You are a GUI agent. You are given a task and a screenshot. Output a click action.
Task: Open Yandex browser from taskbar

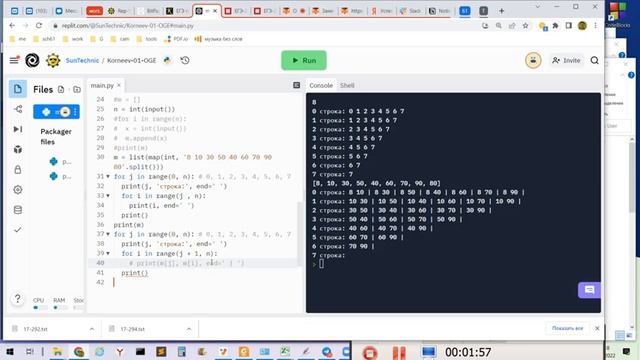(x=120, y=351)
